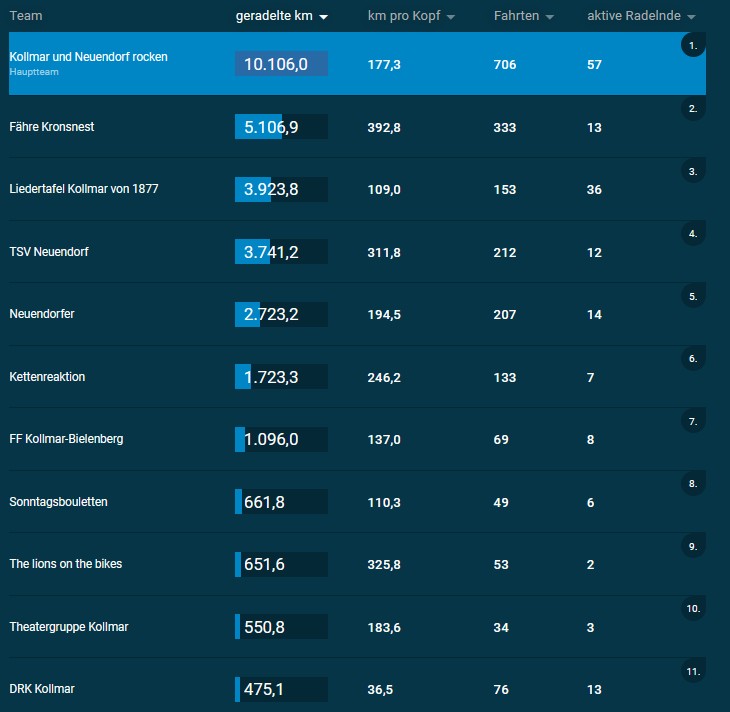This screenshot has height=712, width=730.
Task: Click the Team column header
Action: click(x=26, y=16)
